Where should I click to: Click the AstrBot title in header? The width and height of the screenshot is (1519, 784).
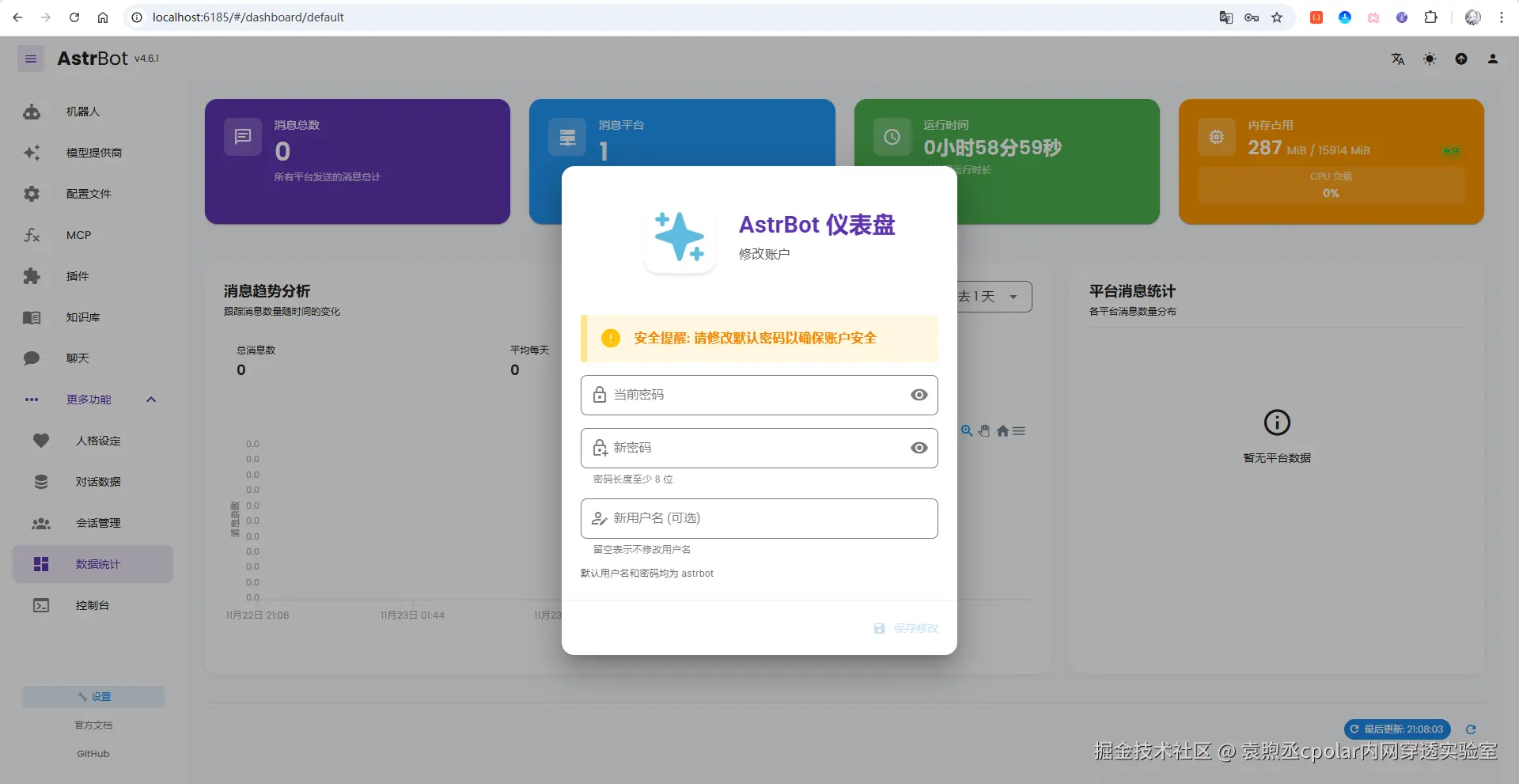93,59
